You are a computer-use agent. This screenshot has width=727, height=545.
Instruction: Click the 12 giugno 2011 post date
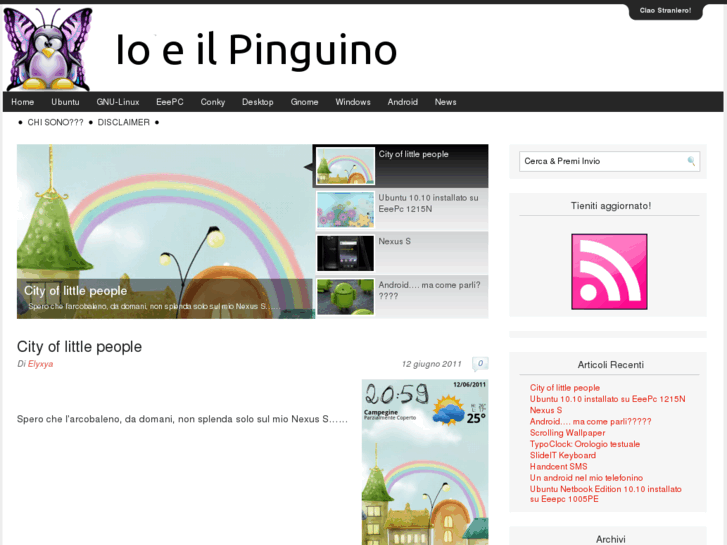[432, 364]
